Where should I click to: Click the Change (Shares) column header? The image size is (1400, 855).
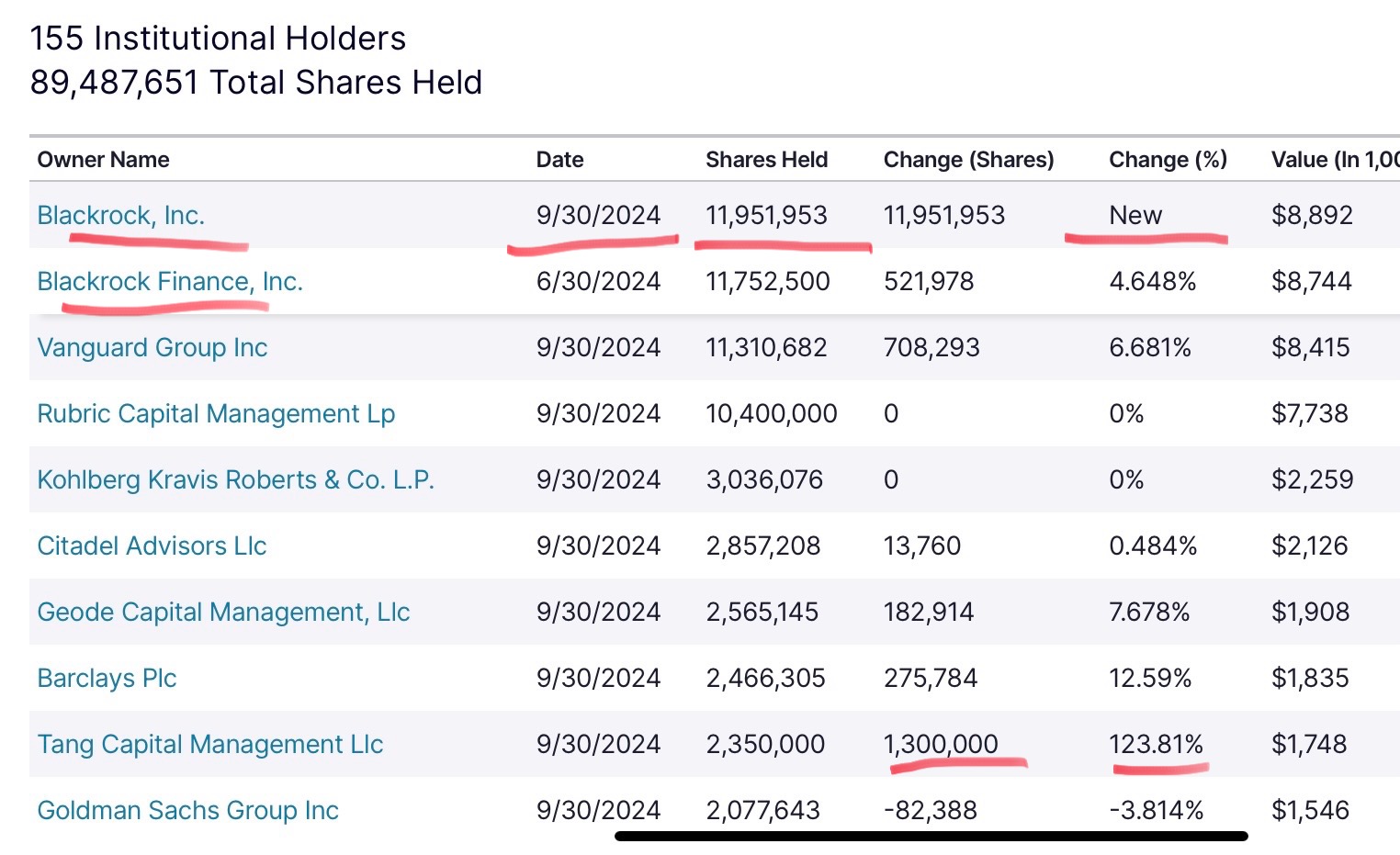click(x=968, y=160)
